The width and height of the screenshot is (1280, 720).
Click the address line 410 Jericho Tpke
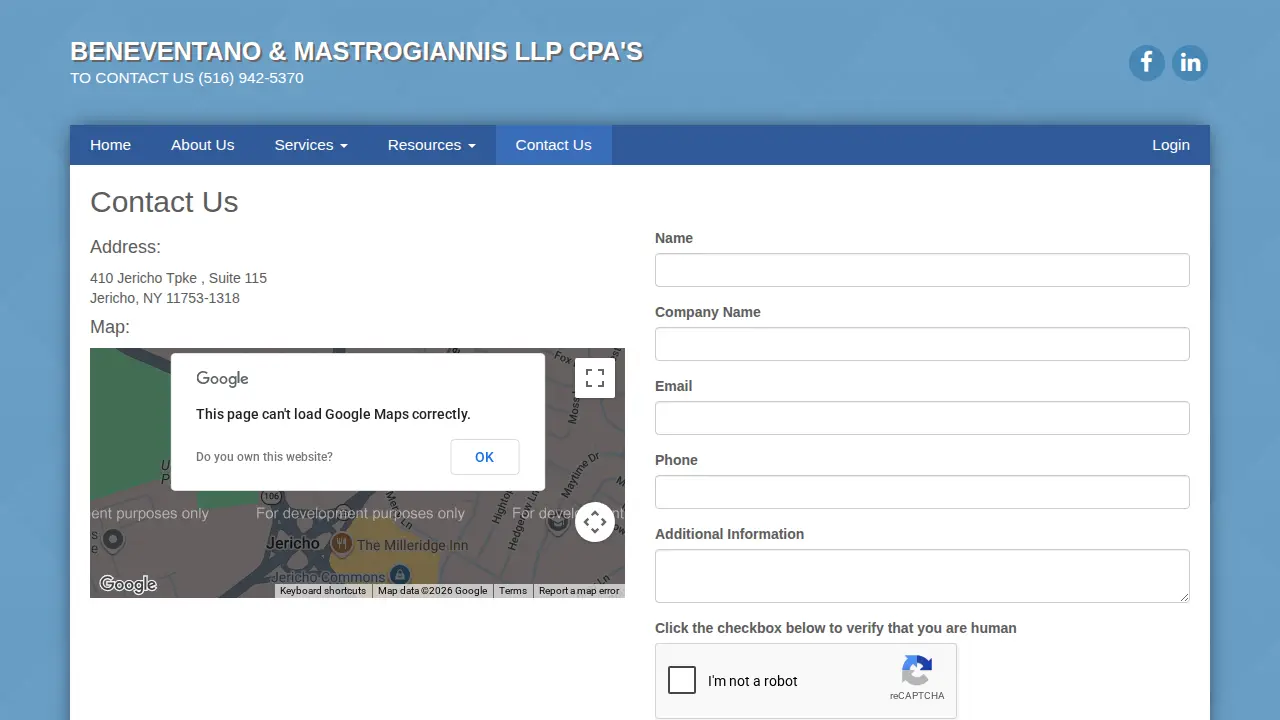(179, 278)
